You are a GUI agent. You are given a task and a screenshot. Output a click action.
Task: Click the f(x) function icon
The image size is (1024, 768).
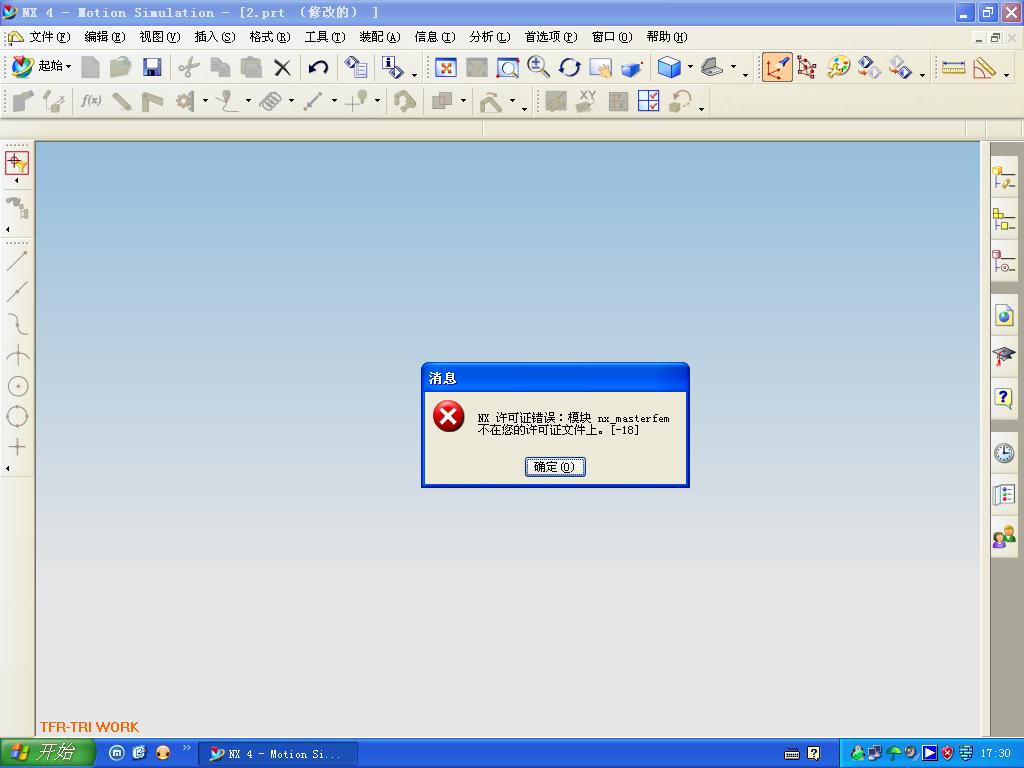click(x=91, y=101)
